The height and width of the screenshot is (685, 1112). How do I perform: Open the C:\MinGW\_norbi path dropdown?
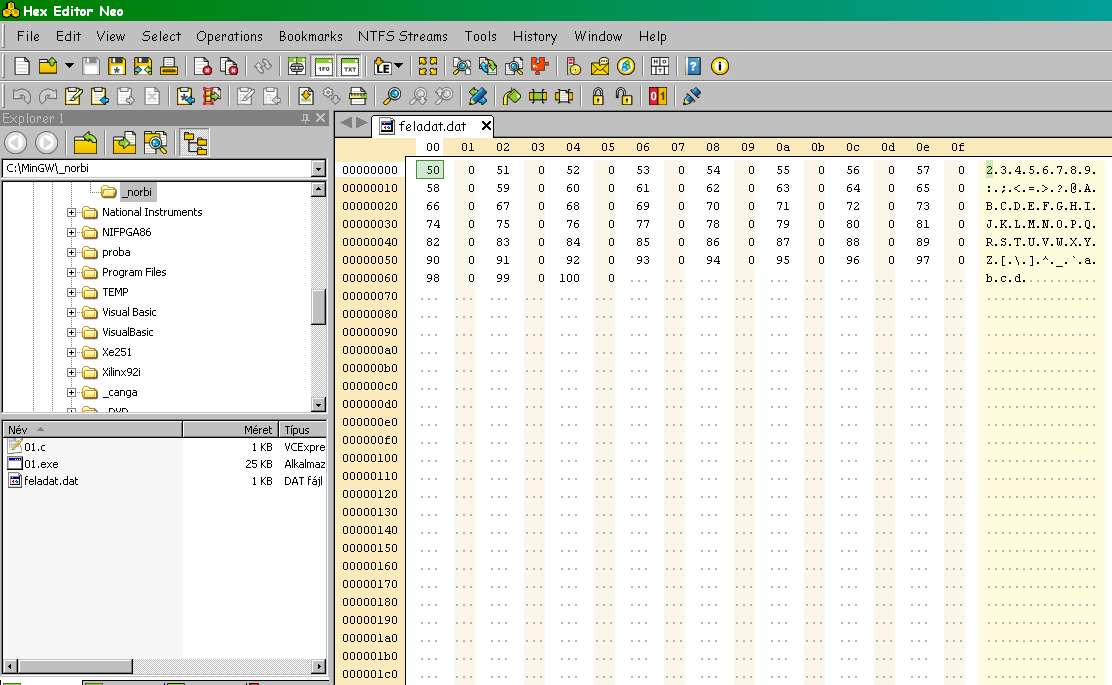pyautogui.click(x=318, y=169)
